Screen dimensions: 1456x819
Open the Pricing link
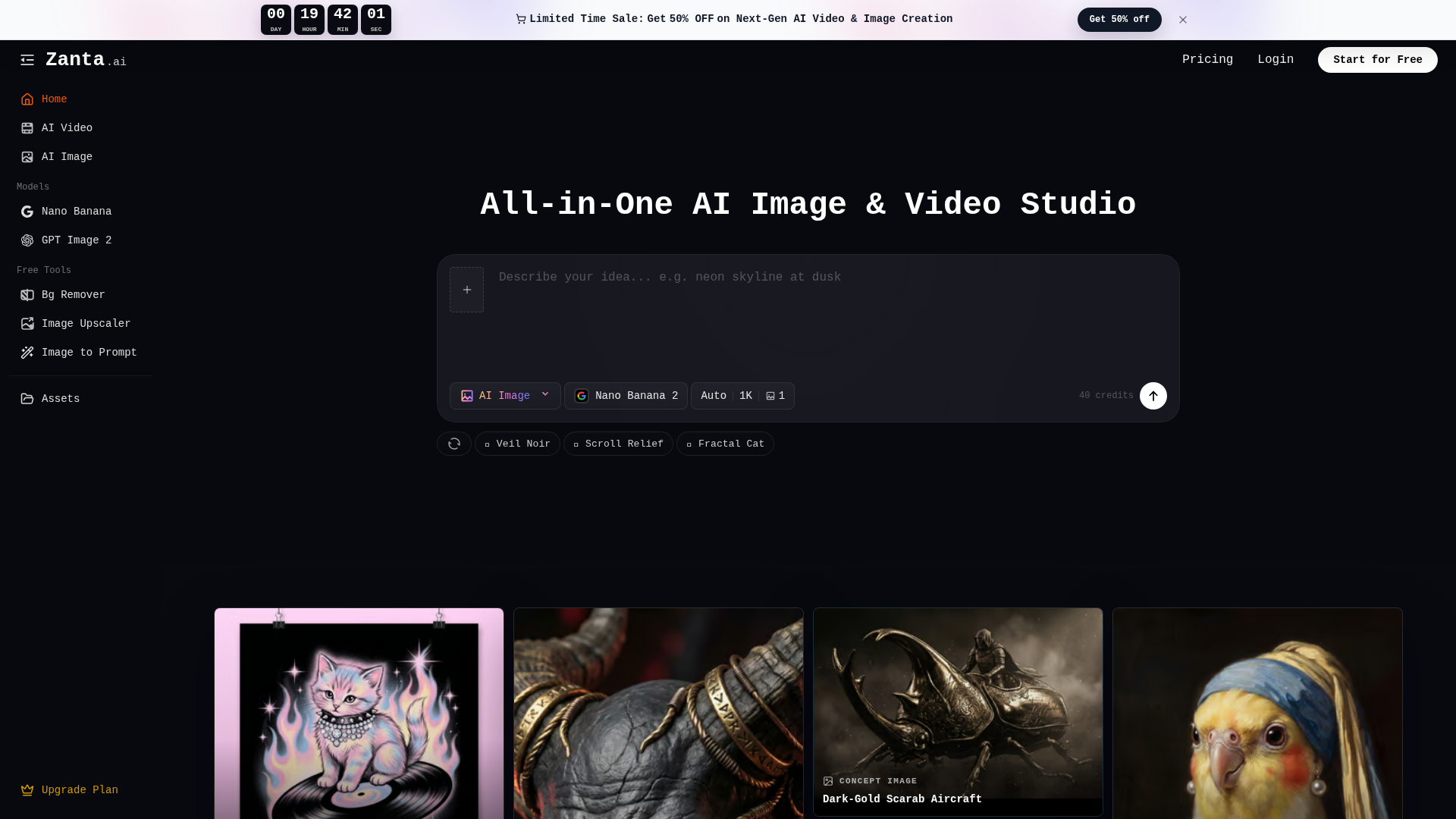(1207, 60)
